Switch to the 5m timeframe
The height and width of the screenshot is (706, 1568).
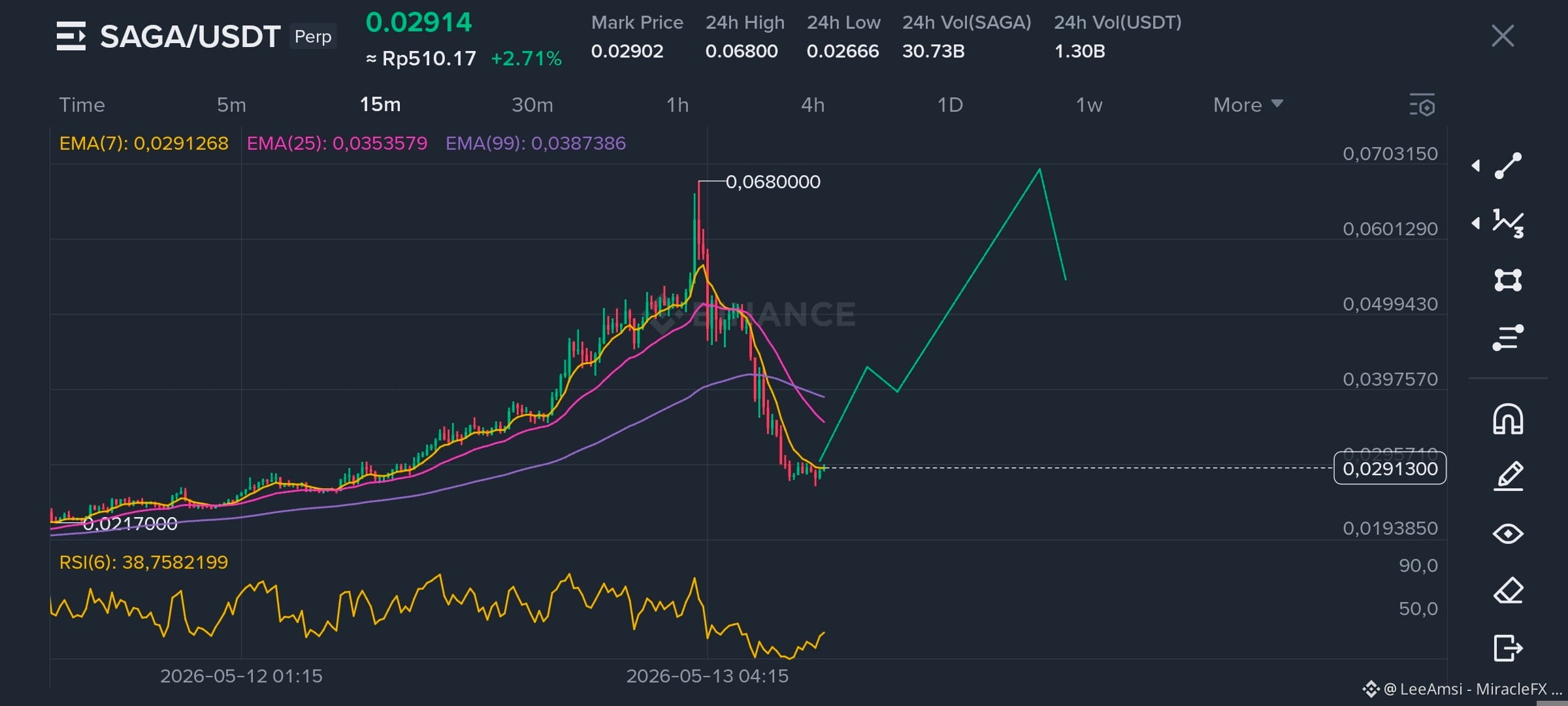click(x=231, y=105)
